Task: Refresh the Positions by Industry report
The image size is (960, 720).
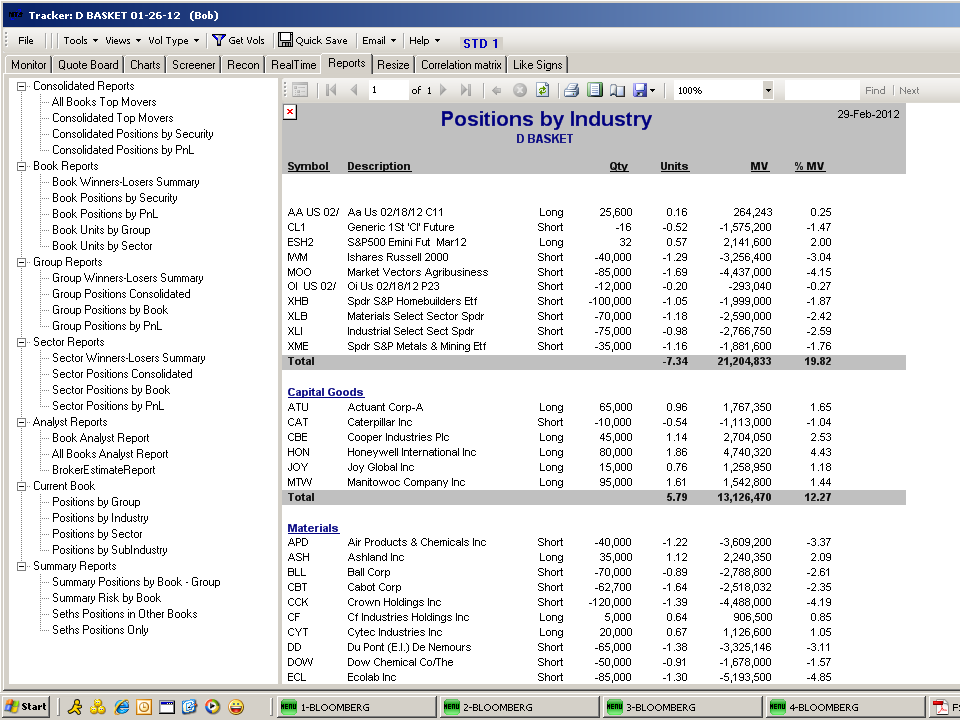Action: [542, 91]
